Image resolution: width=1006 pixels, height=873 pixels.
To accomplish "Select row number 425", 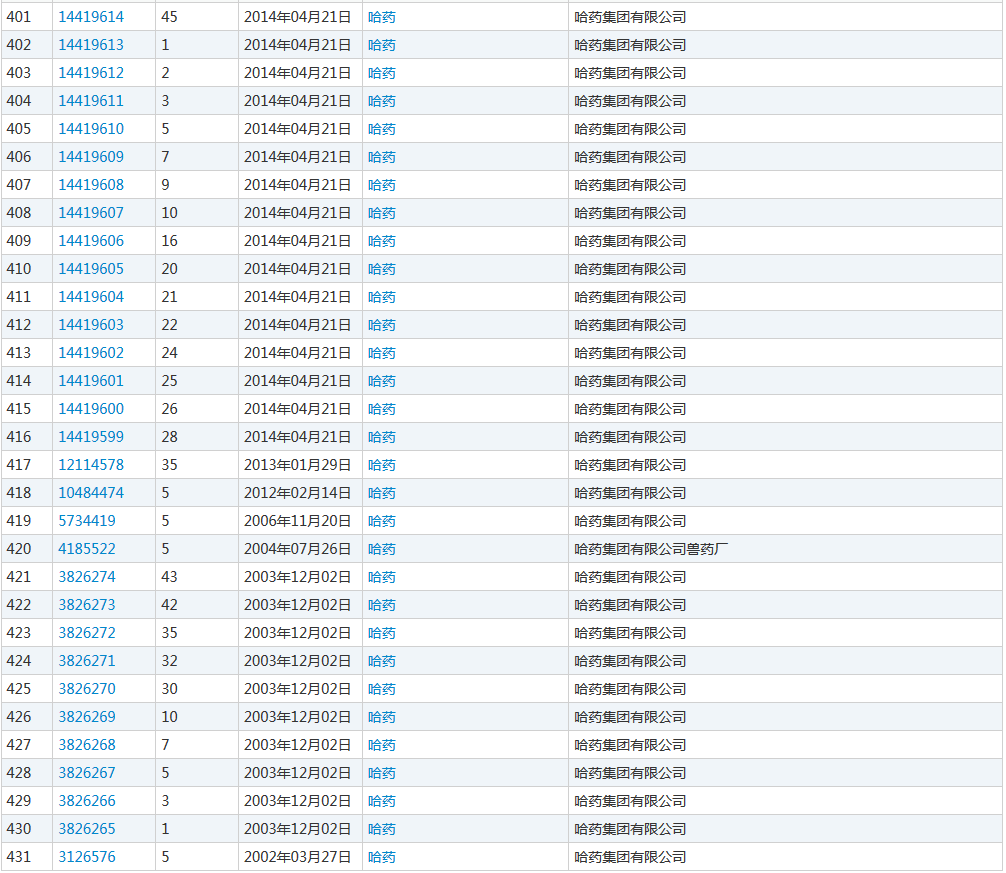I will (x=19, y=689).
